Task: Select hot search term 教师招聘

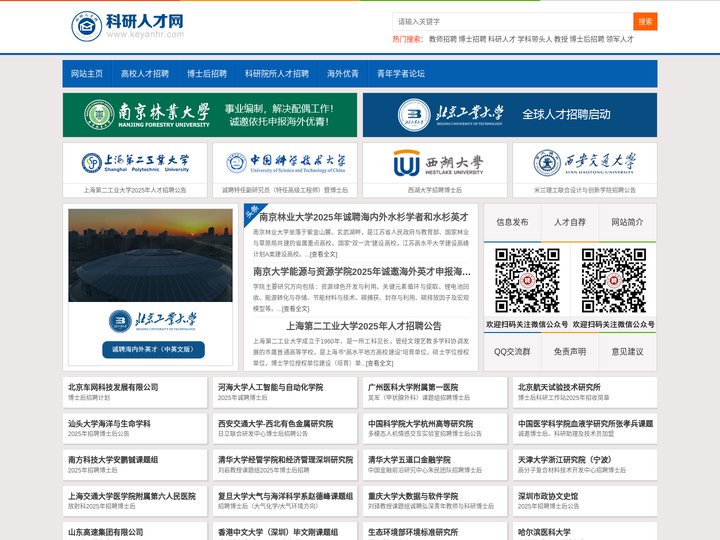Action: (x=443, y=39)
